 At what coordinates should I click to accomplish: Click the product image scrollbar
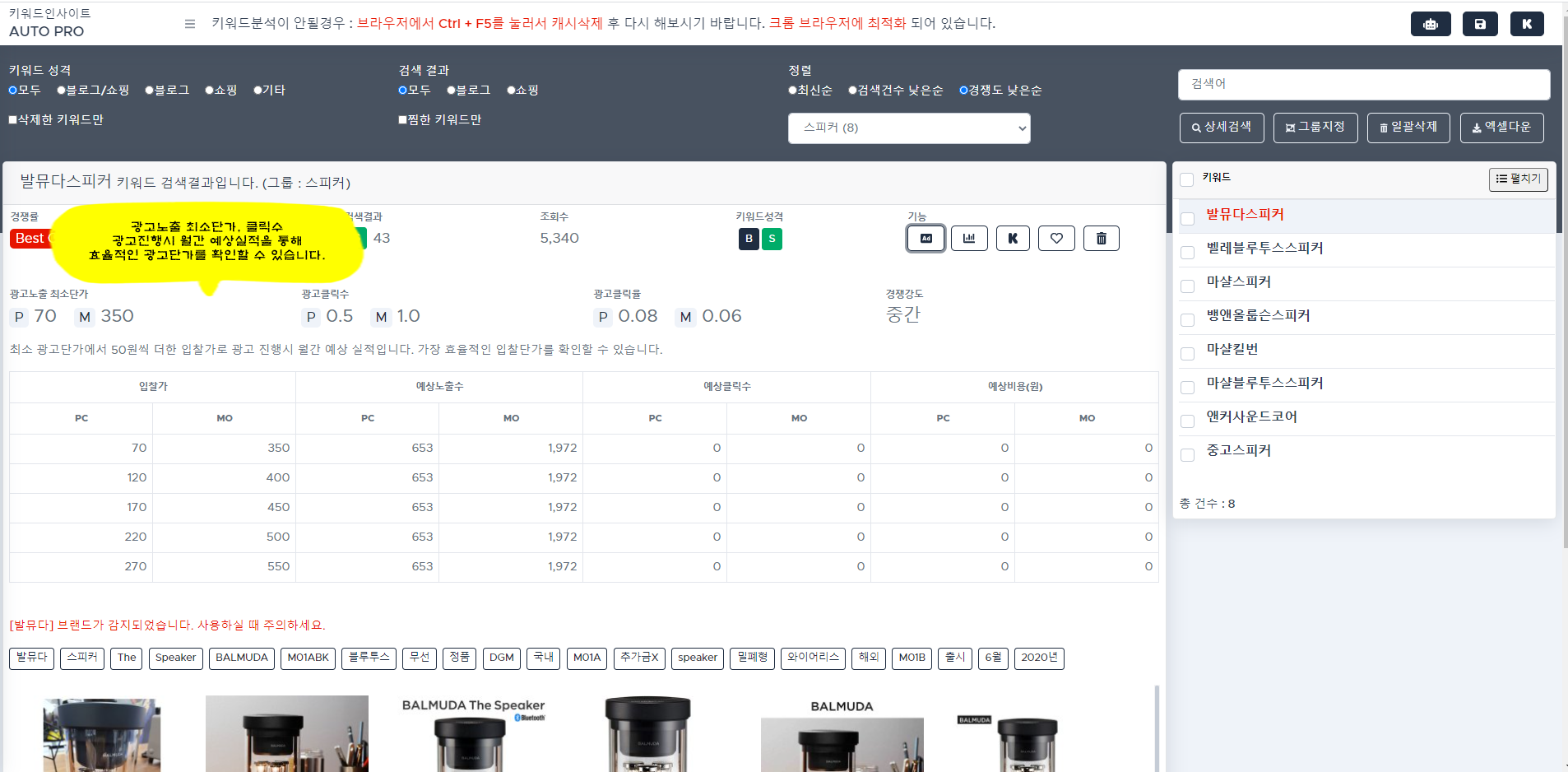(1156, 728)
